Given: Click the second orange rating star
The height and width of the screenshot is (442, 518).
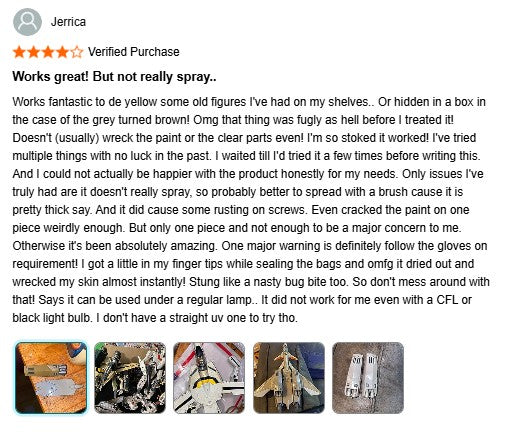Looking at the screenshot, I should click(x=34, y=52).
